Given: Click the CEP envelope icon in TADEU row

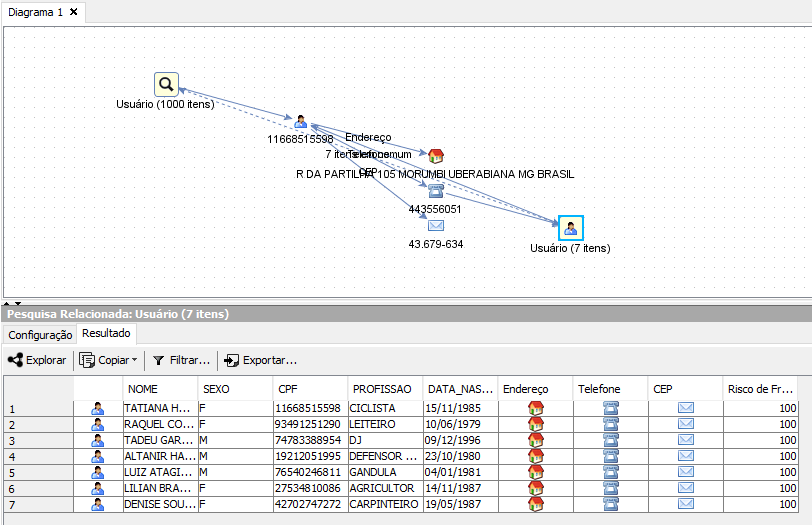Looking at the screenshot, I should pyautogui.click(x=686, y=440).
